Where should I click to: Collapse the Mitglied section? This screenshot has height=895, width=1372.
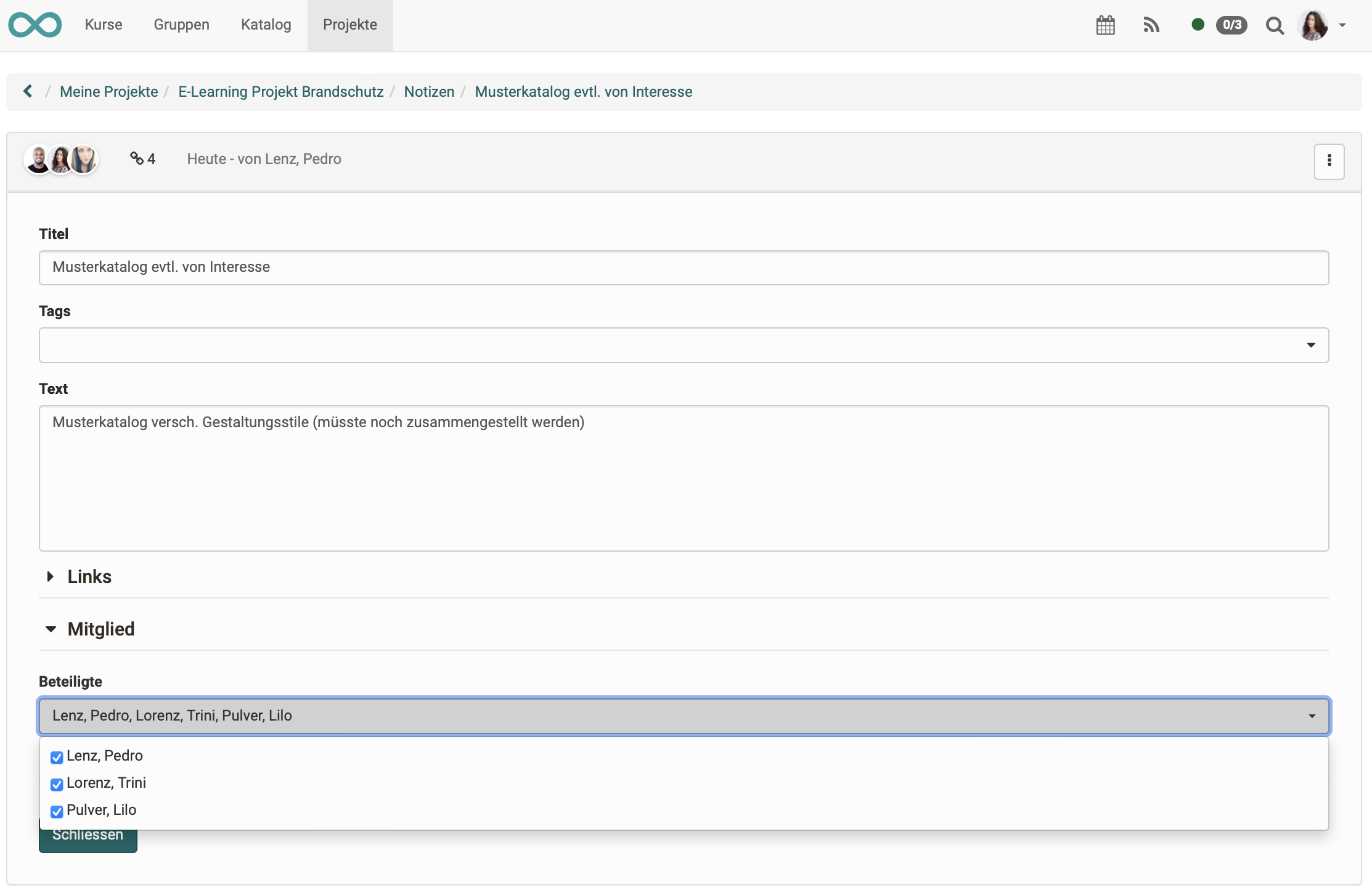(x=100, y=629)
